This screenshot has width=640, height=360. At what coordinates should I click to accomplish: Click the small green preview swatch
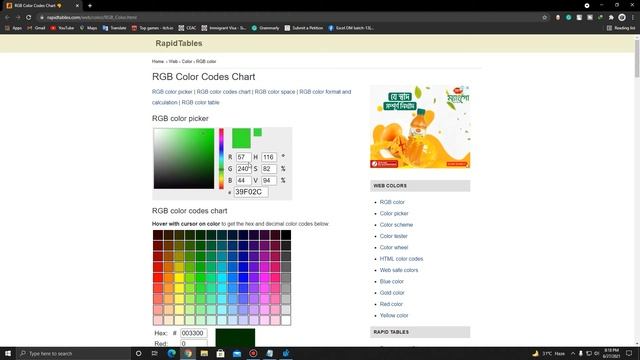pos(258,132)
